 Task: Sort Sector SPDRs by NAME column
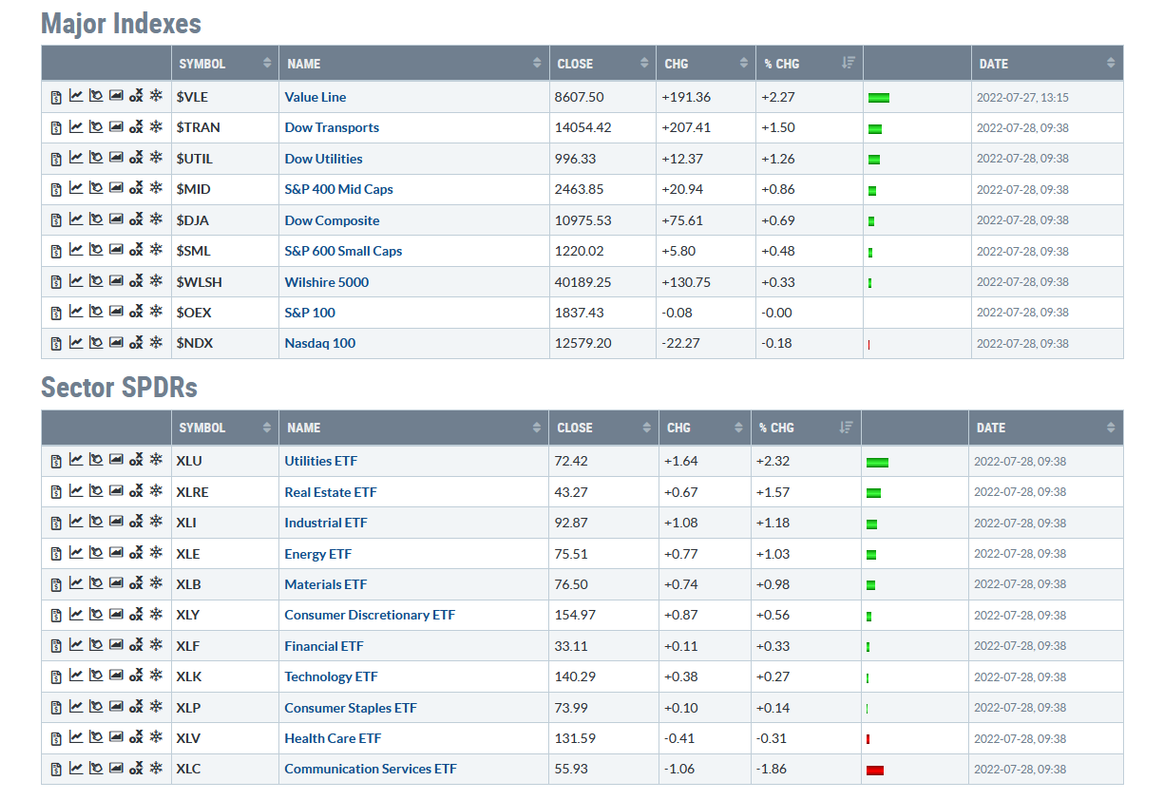[x=414, y=428]
